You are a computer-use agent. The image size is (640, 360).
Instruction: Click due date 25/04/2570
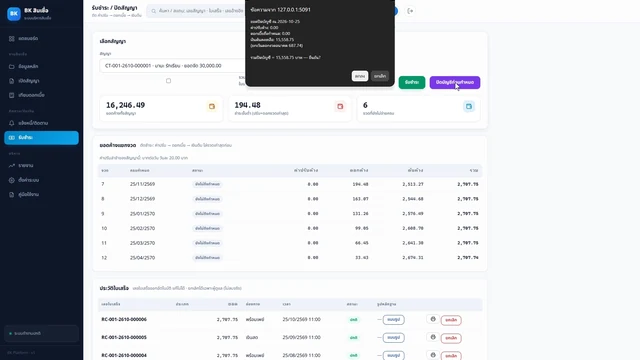coord(142,258)
